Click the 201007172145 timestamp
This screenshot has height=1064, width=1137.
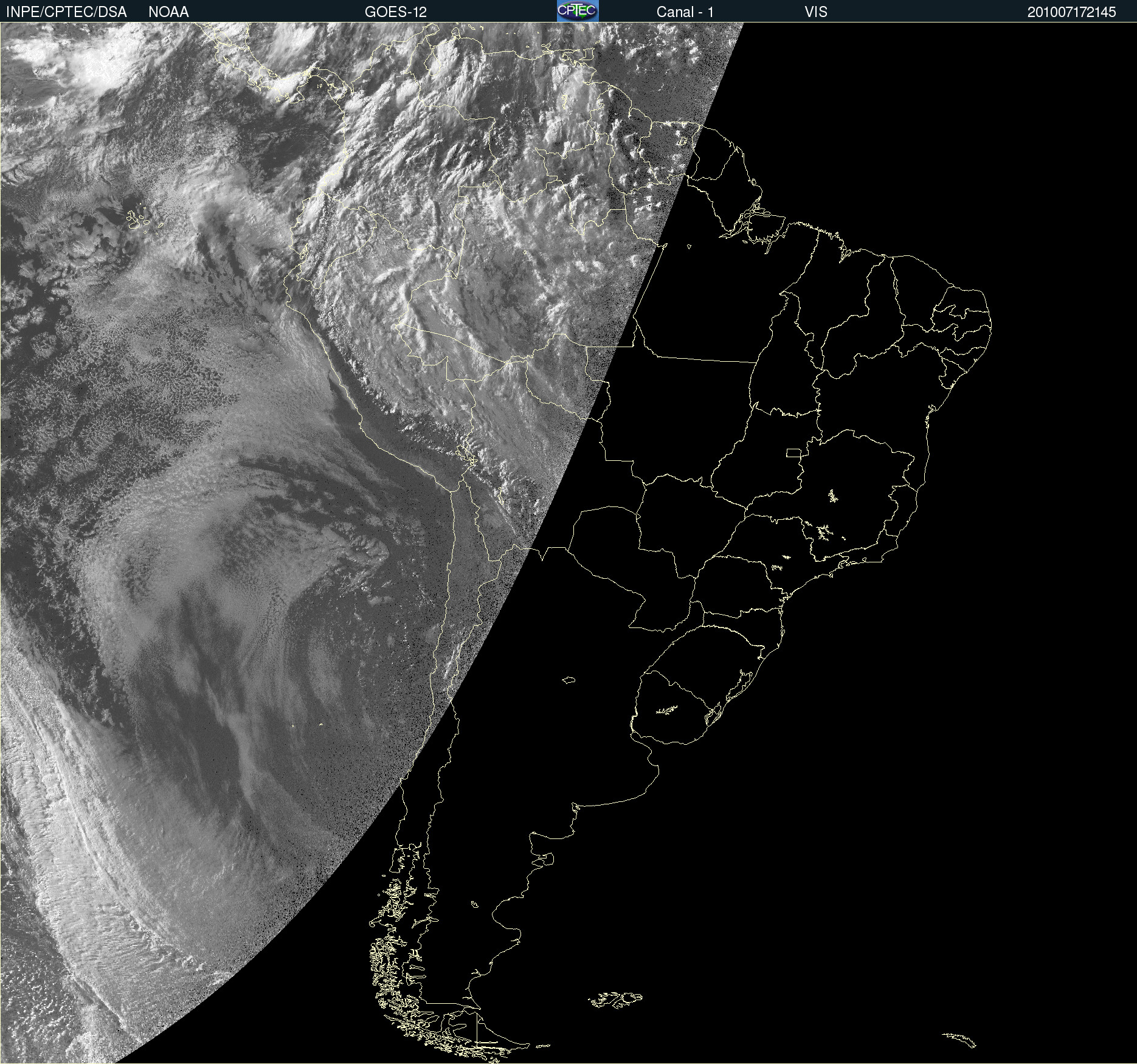coord(1072,12)
